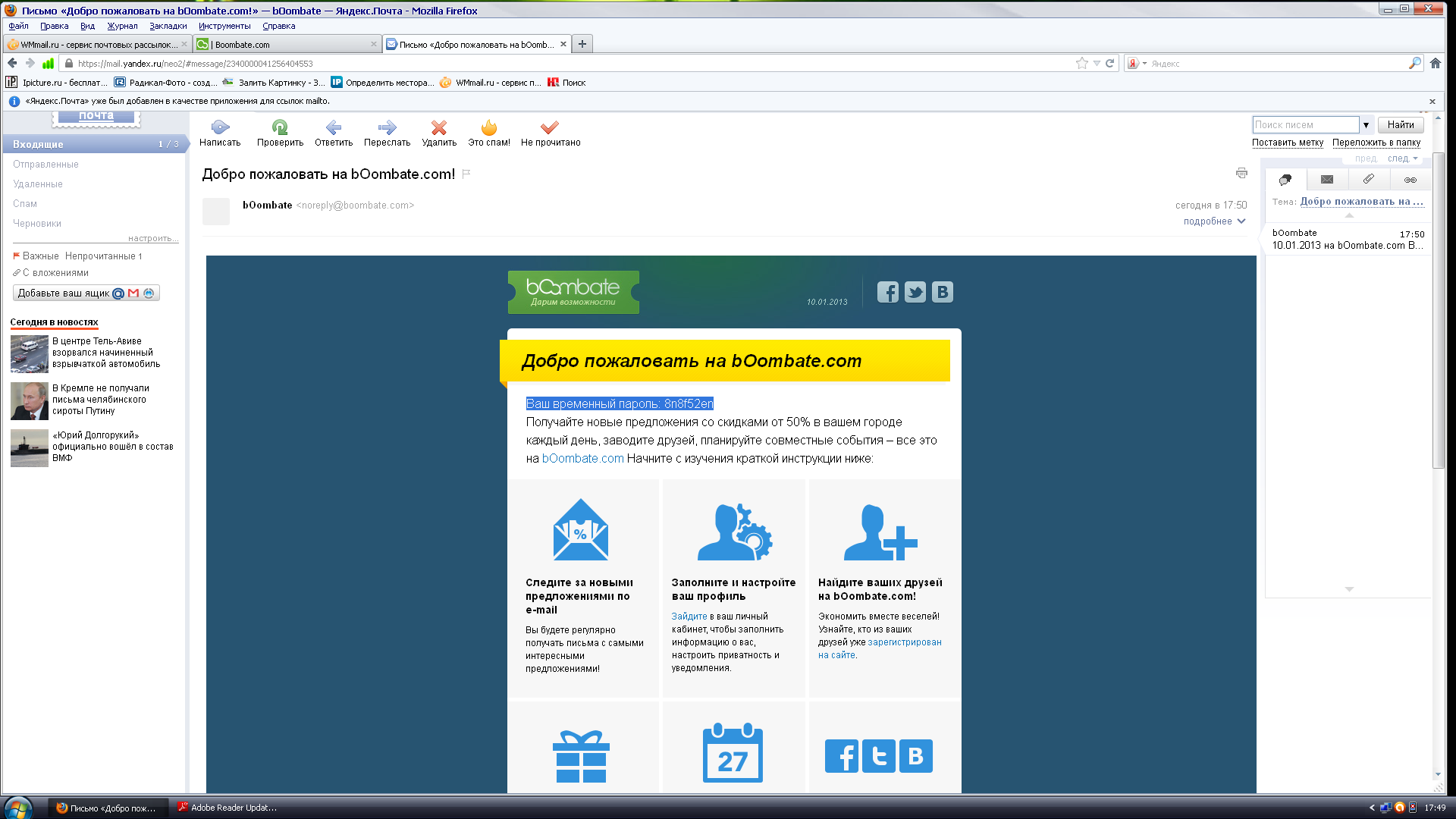Click the browser back arrow
The image size is (1456, 819).
coord(12,63)
